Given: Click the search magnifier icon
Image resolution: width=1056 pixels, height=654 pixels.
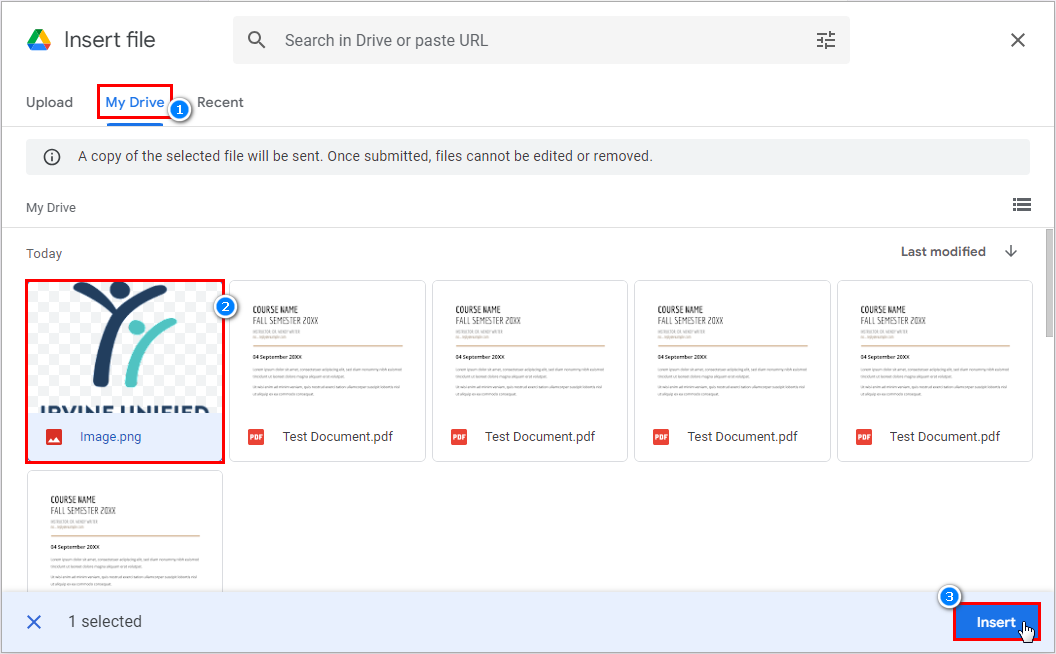Looking at the screenshot, I should pos(257,40).
